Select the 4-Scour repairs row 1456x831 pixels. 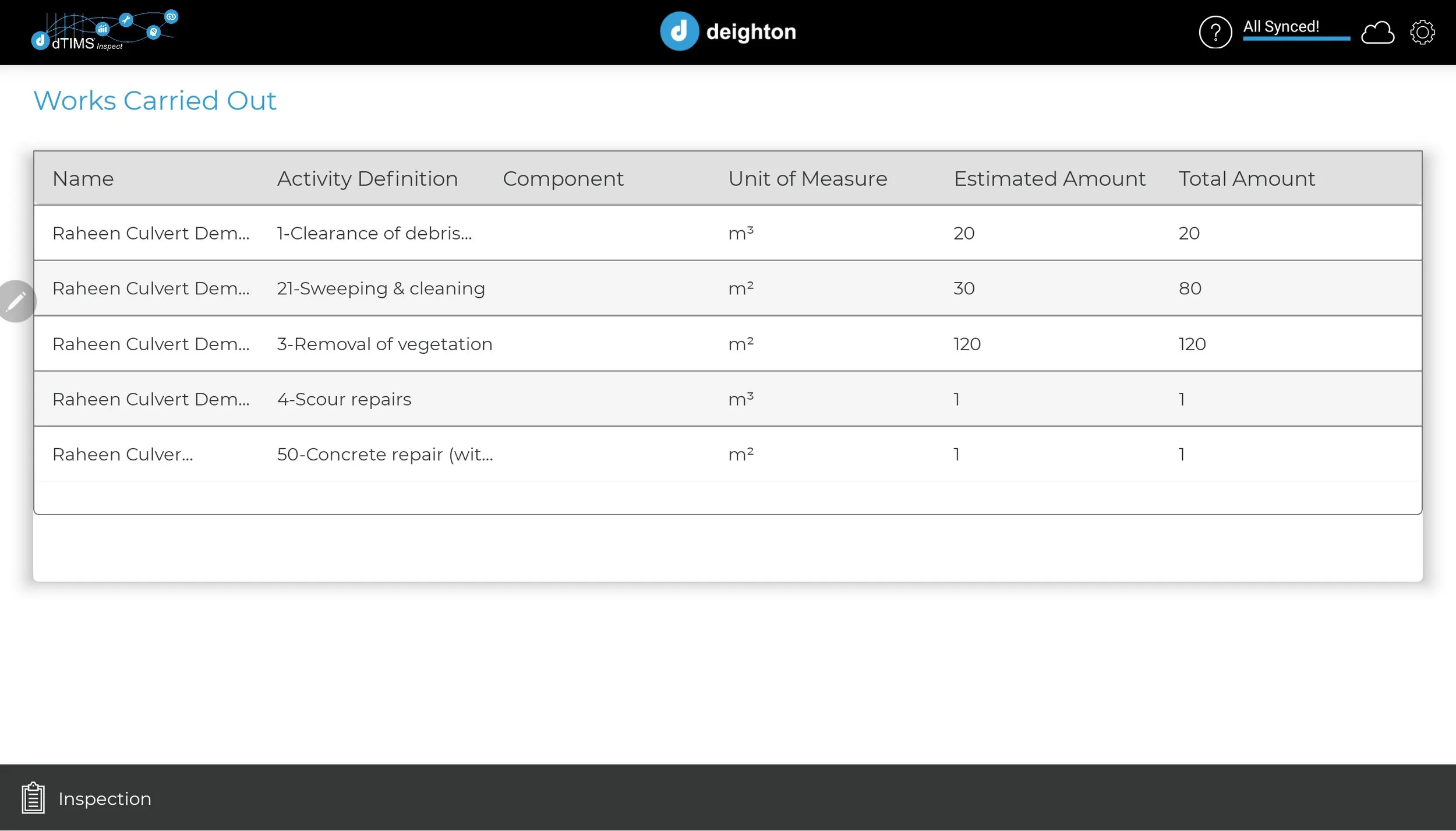pos(344,399)
